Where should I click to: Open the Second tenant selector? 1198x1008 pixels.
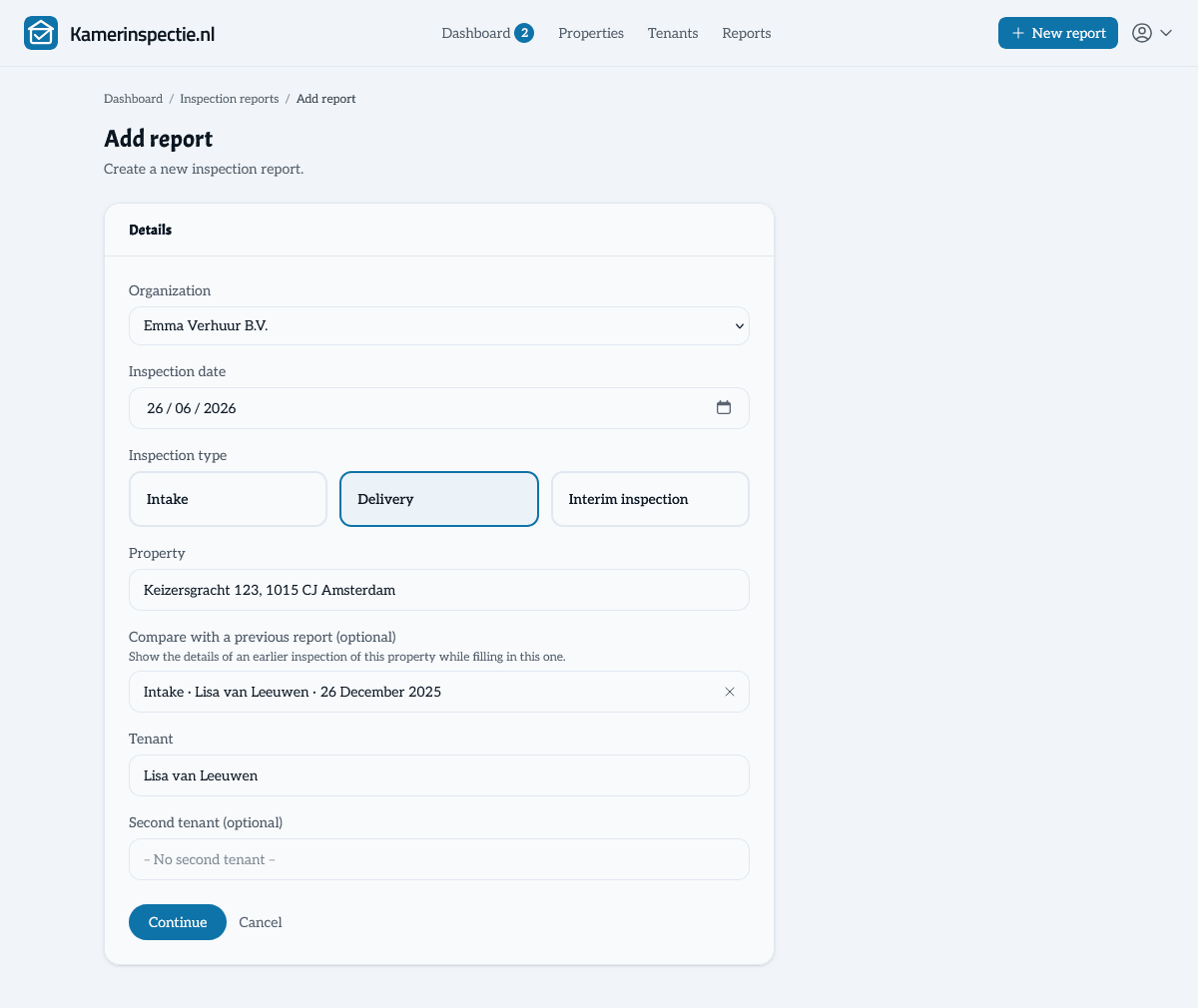tap(439, 859)
